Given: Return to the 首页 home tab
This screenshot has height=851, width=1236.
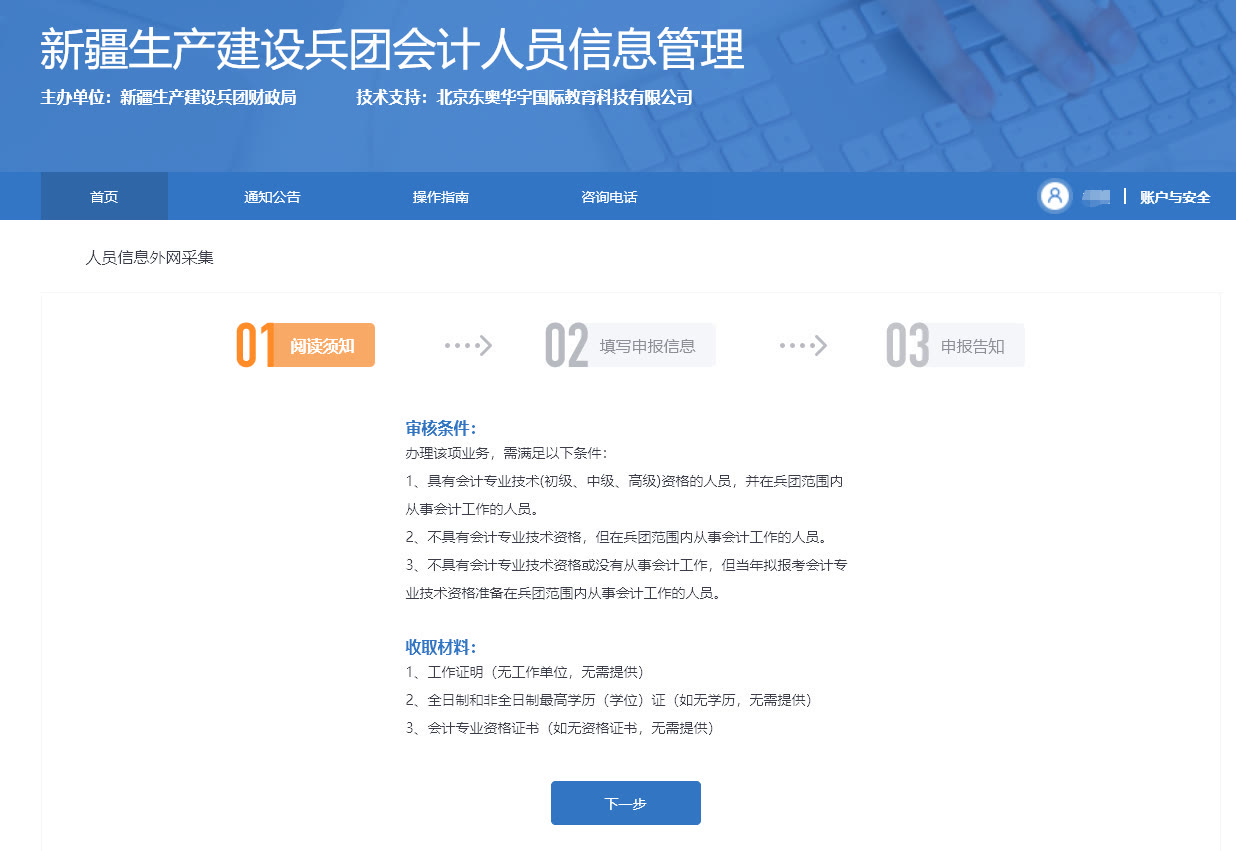Looking at the screenshot, I should [103, 196].
